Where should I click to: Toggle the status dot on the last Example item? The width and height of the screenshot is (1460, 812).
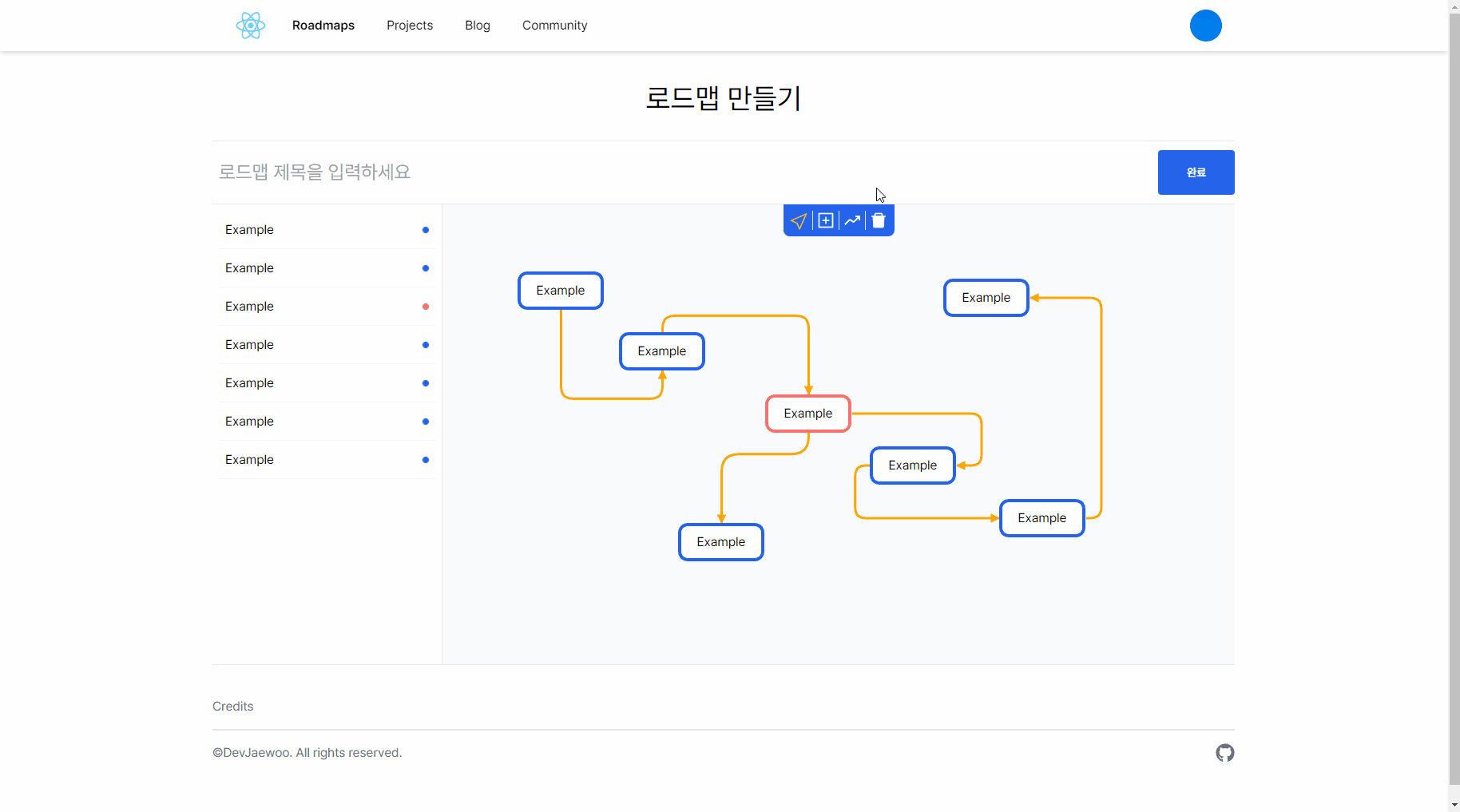(426, 460)
